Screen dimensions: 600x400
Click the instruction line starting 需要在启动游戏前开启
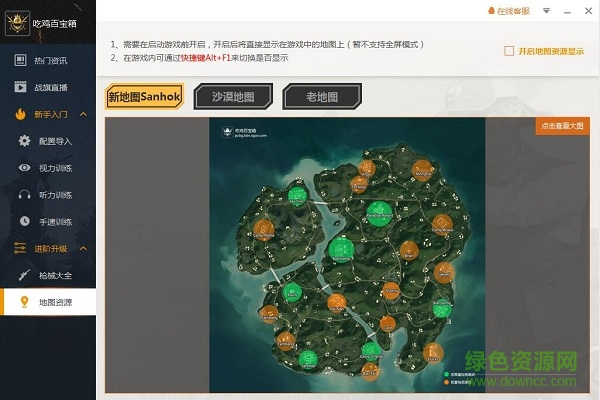point(268,44)
